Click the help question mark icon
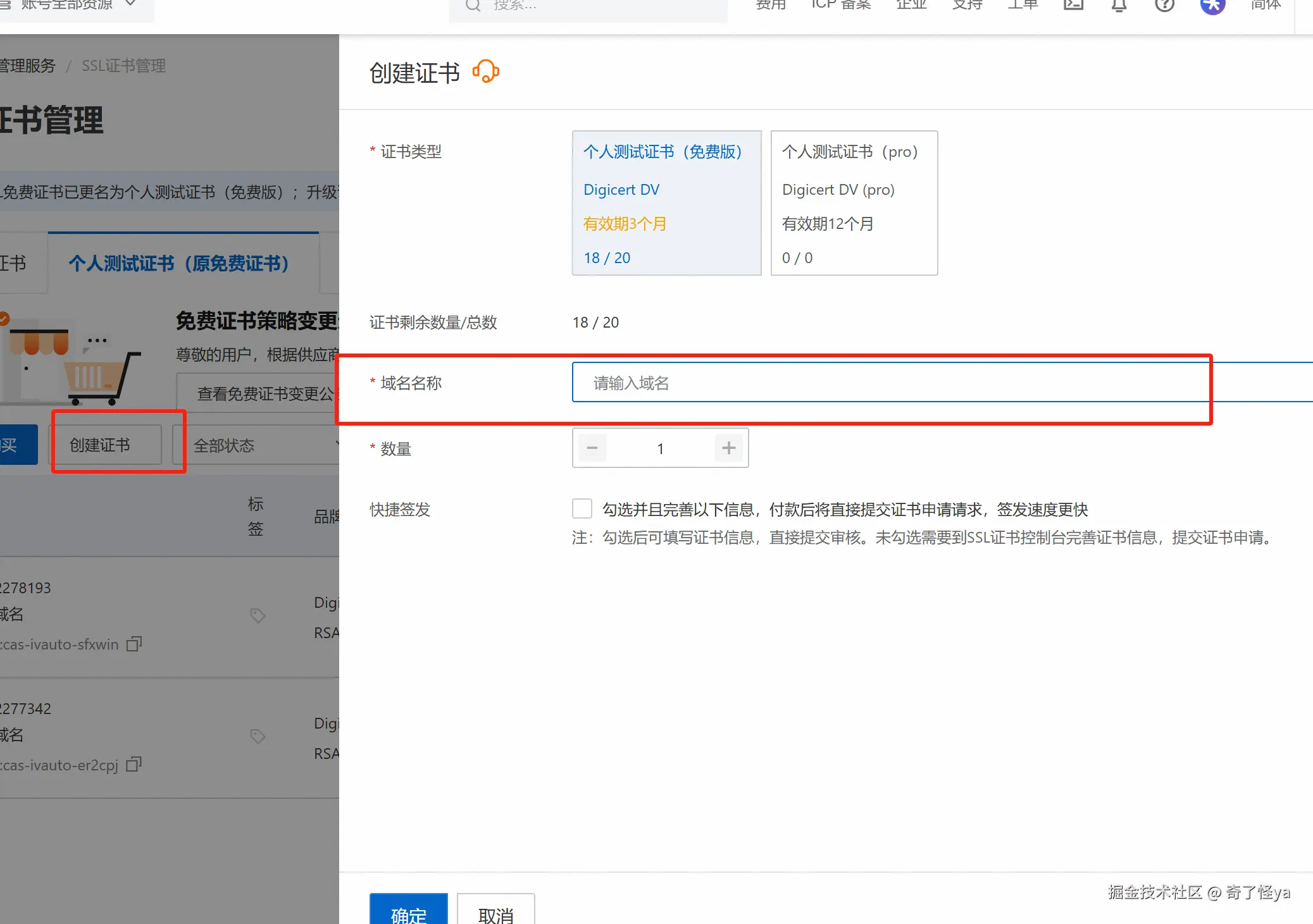Viewport: 1313px width, 924px height. [1164, 5]
